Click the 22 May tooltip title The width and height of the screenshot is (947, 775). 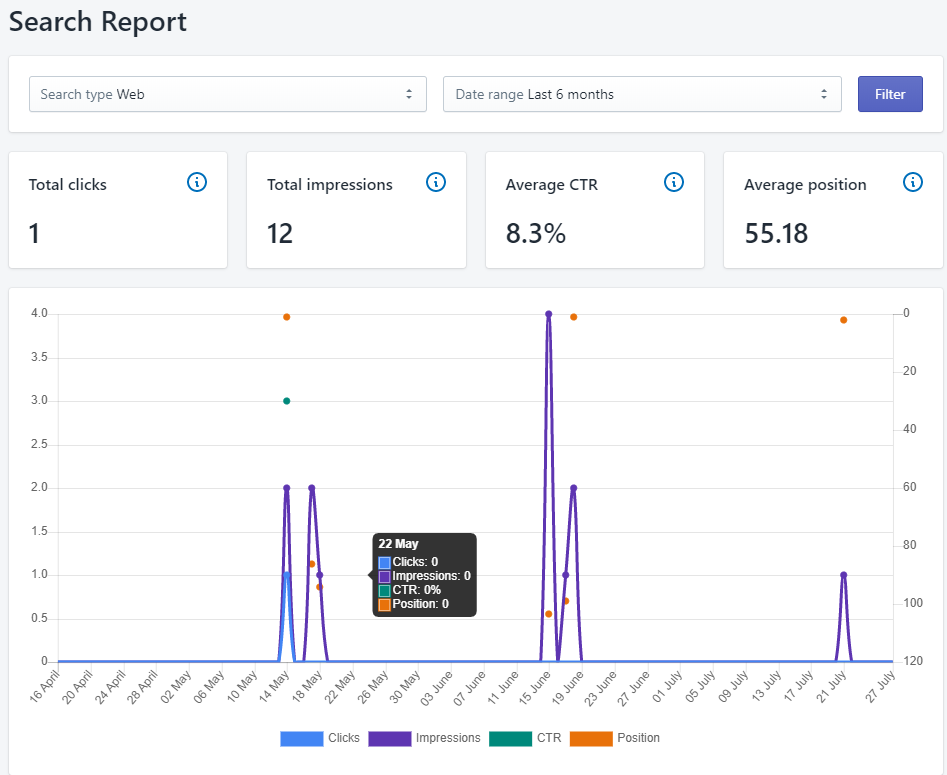(399, 544)
